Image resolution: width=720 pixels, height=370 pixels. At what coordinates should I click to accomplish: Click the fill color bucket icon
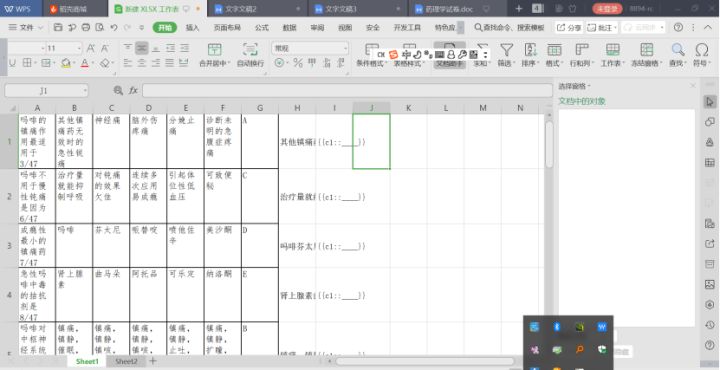click(66, 63)
